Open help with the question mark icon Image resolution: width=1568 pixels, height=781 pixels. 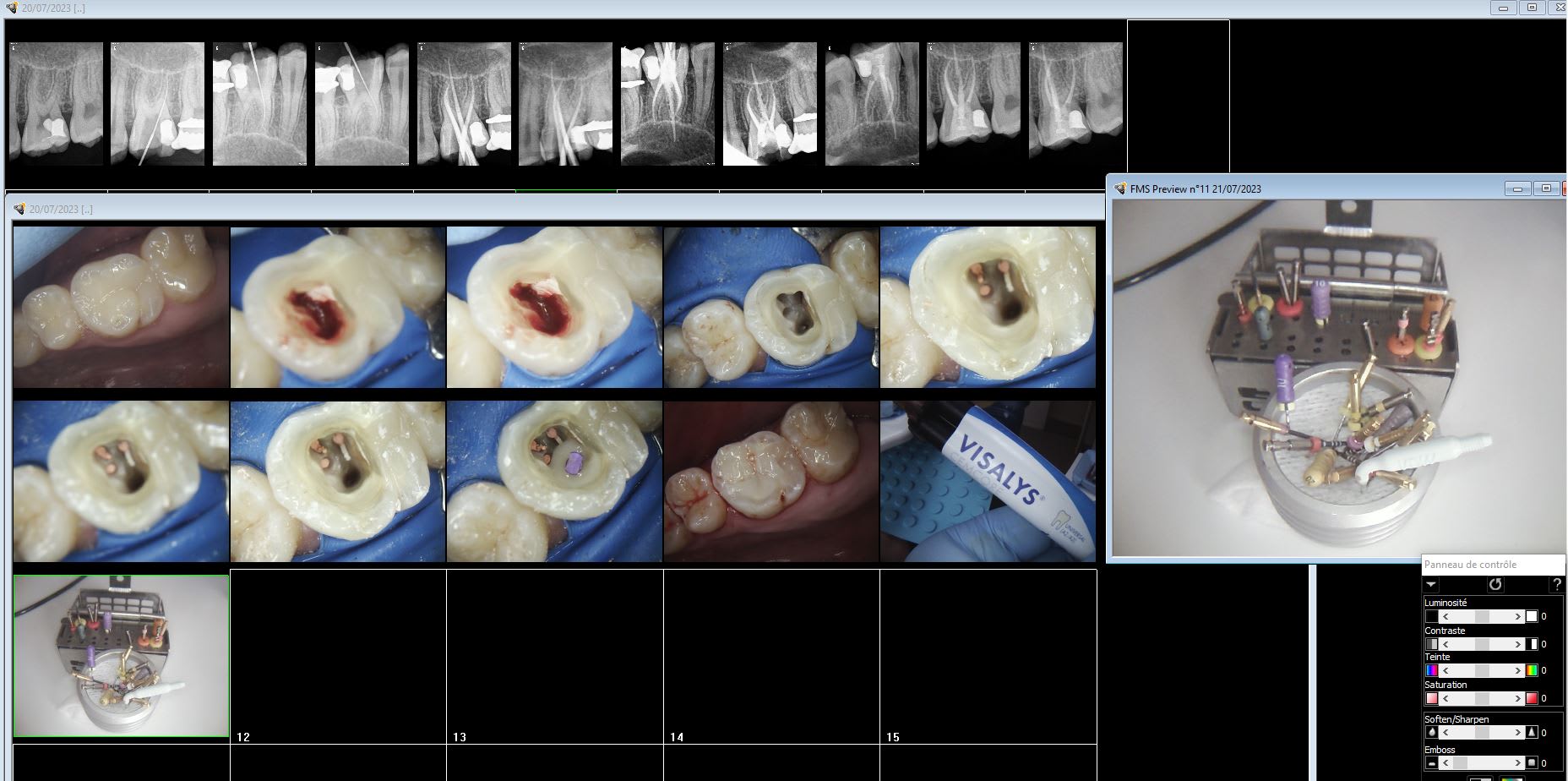pyautogui.click(x=1556, y=584)
